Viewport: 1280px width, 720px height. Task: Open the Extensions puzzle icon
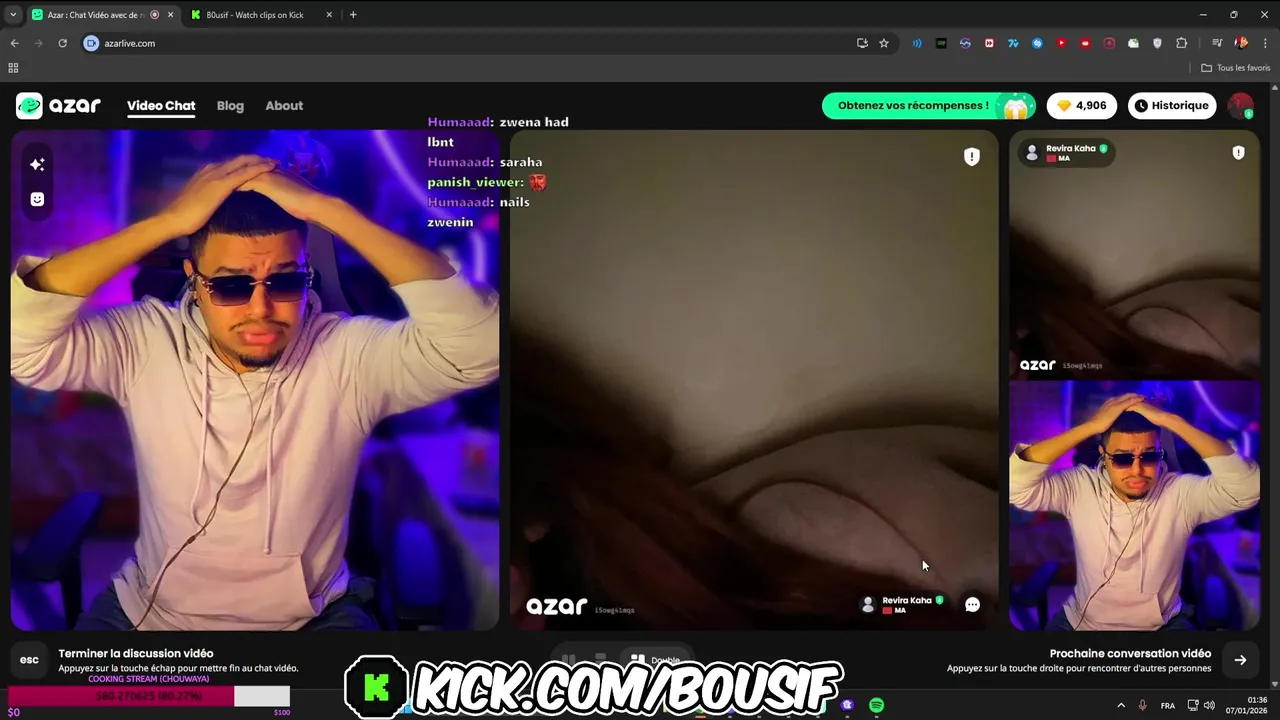tap(1181, 43)
